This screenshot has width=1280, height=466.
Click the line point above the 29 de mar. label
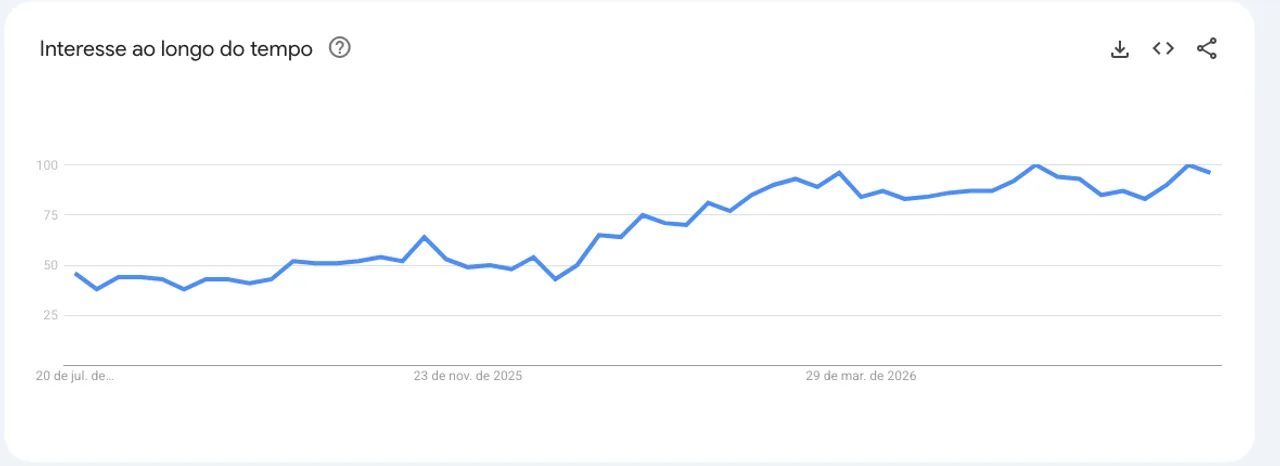click(x=861, y=197)
